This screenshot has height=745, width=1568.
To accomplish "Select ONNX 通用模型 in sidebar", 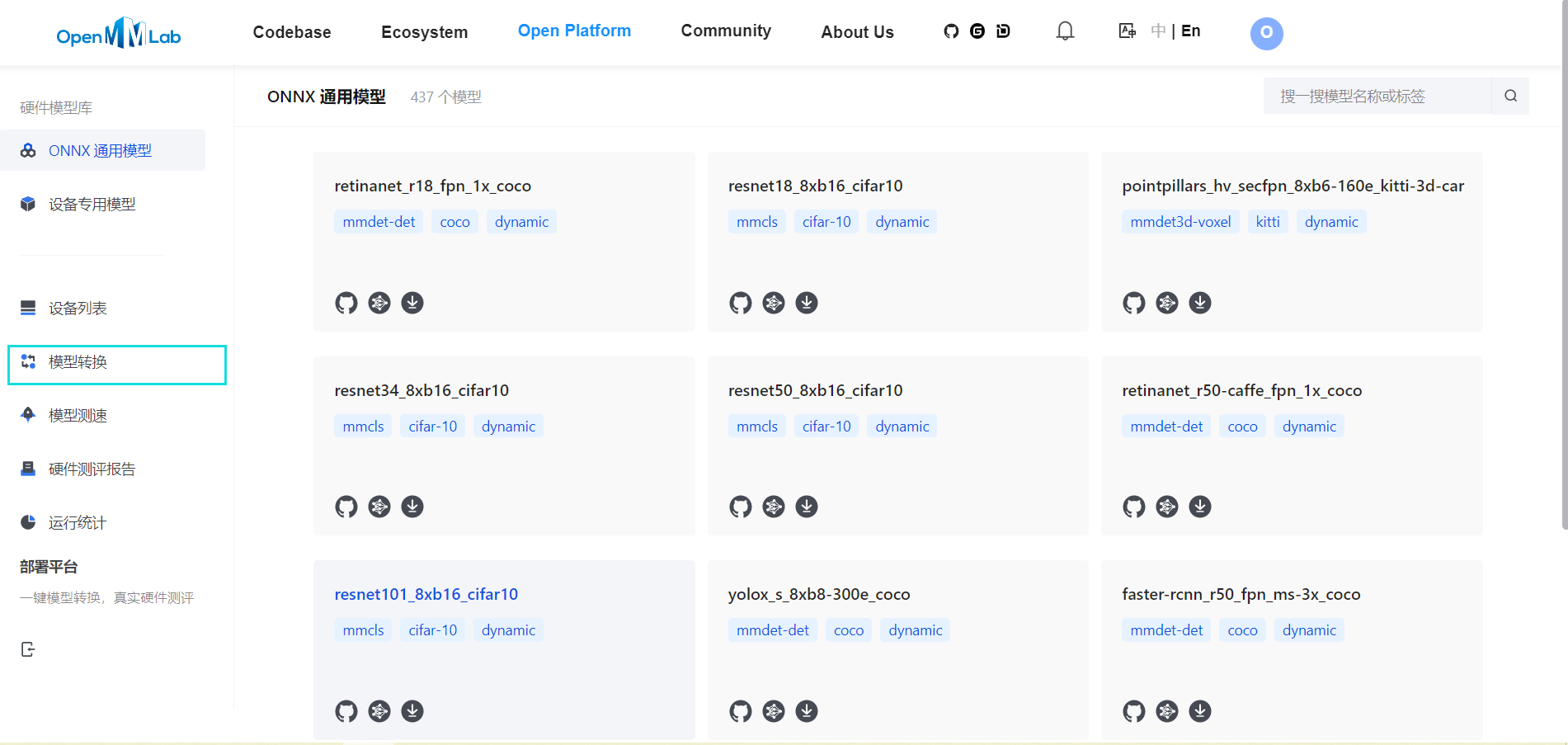I will (x=102, y=150).
